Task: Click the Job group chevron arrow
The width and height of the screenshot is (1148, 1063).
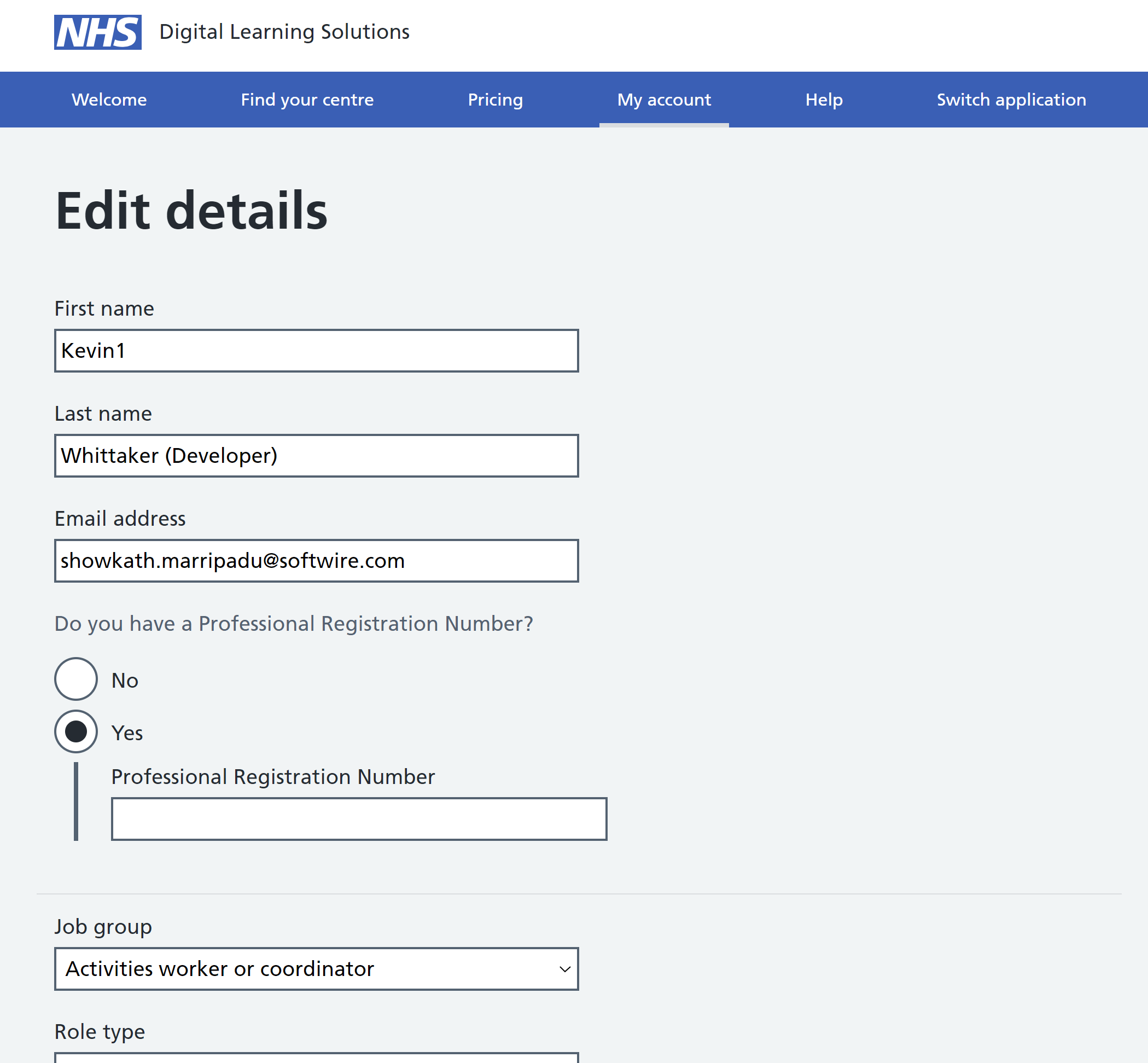Action: point(565,969)
